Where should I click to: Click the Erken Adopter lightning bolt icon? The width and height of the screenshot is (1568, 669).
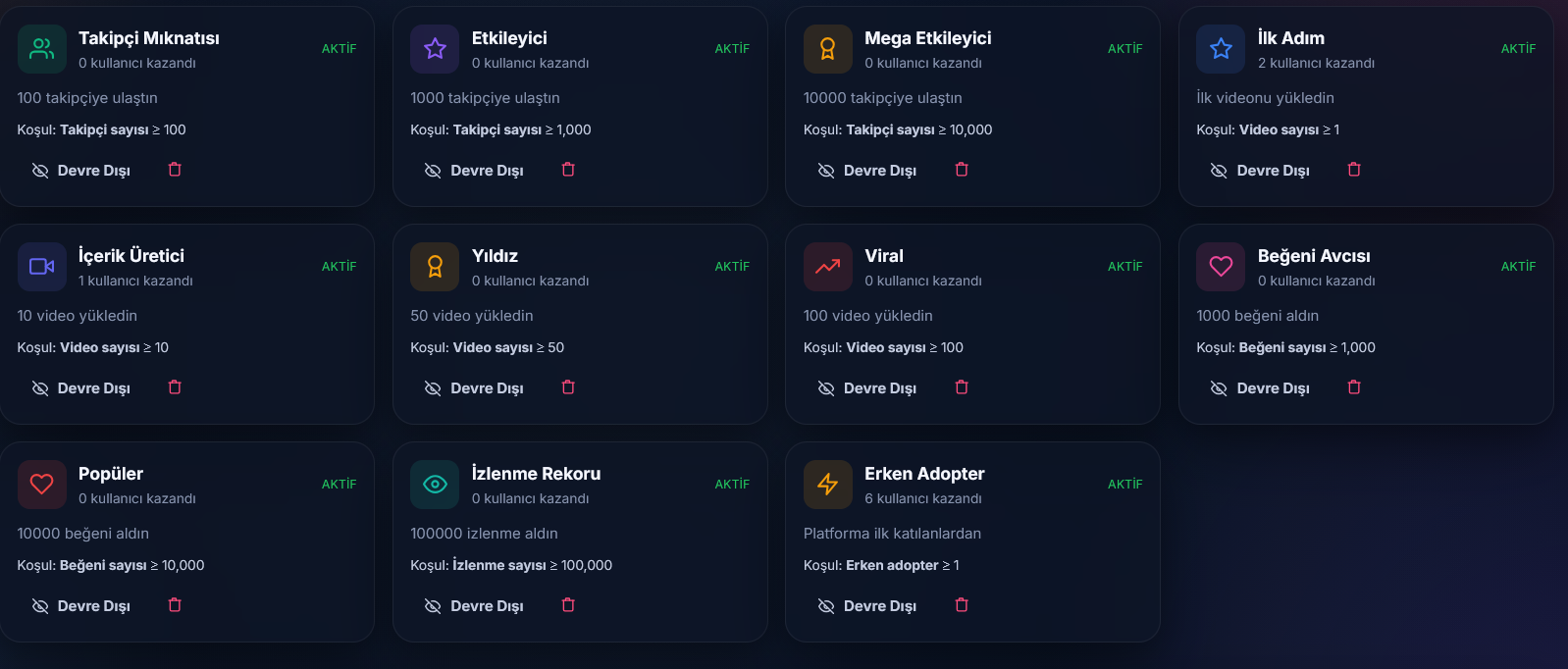(x=828, y=485)
